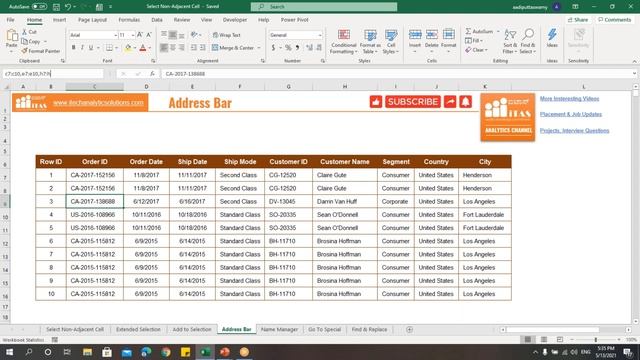This screenshot has height=360, width=640.
Task: Open More Interesting Videos link
Action: (x=569, y=99)
